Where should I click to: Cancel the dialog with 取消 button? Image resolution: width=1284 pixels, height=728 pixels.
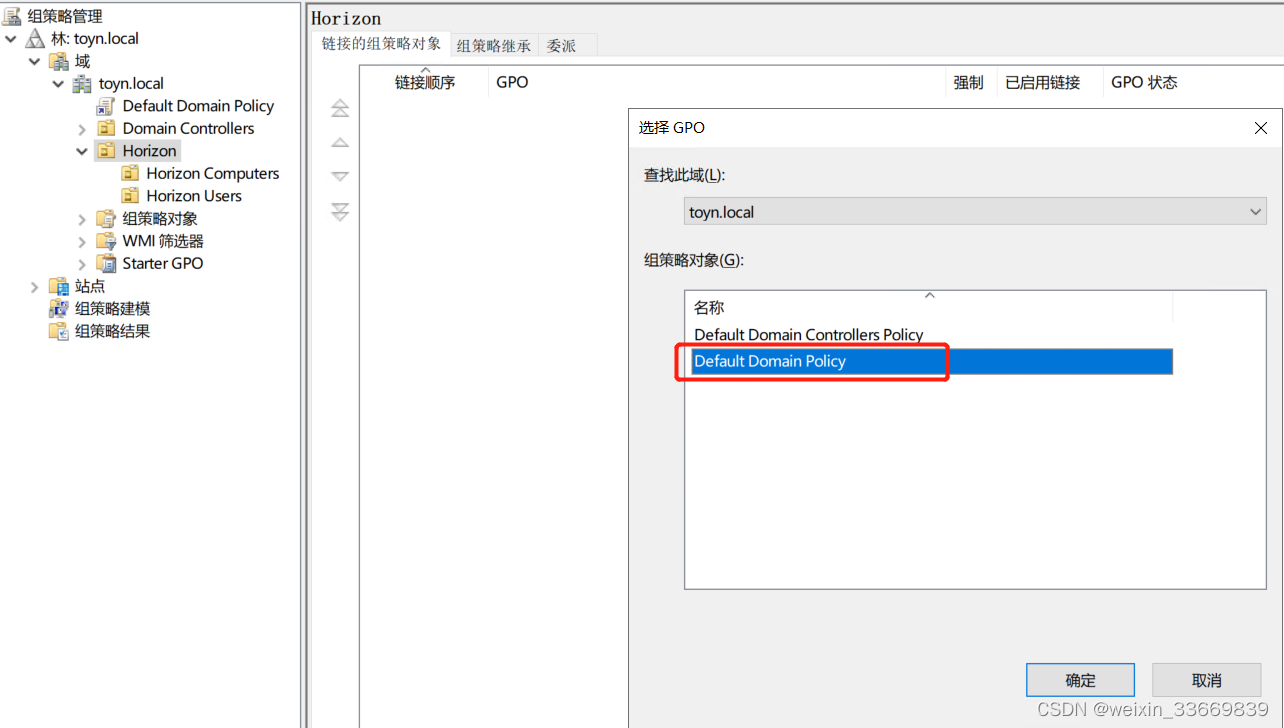click(1207, 680)
